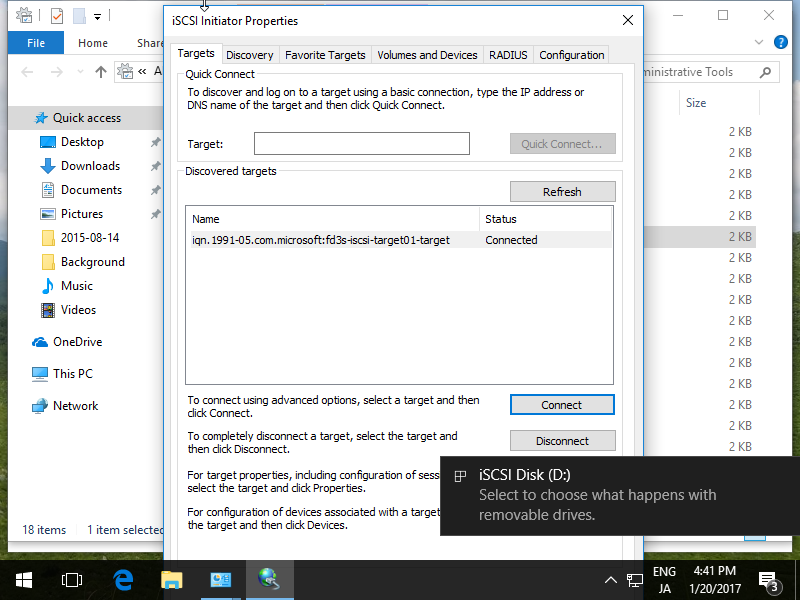The image size is (800, 600).
Task: Open the Windows Start menu
Action: (23, 580)
